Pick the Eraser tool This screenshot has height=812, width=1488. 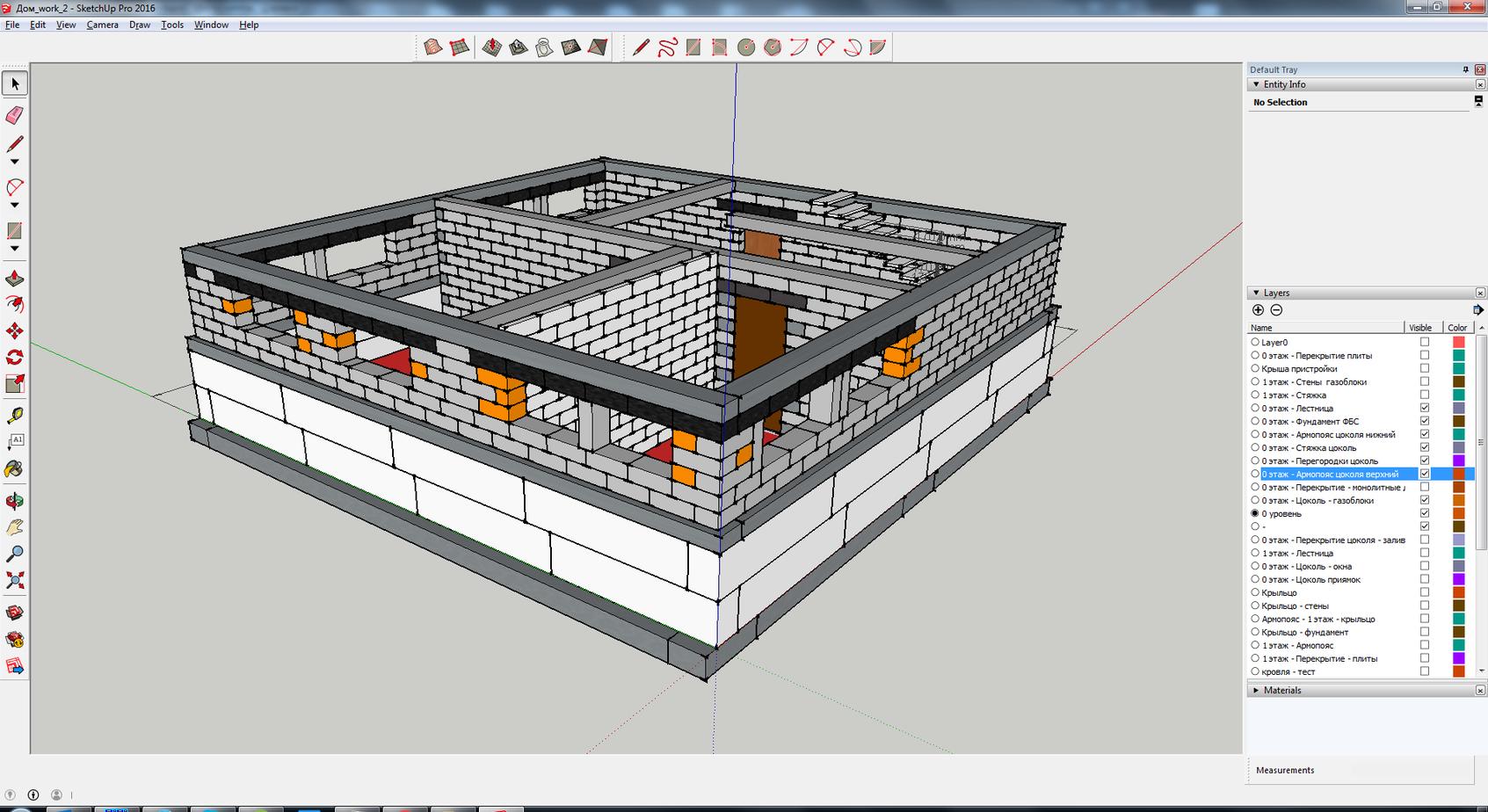tap(14, 115)
